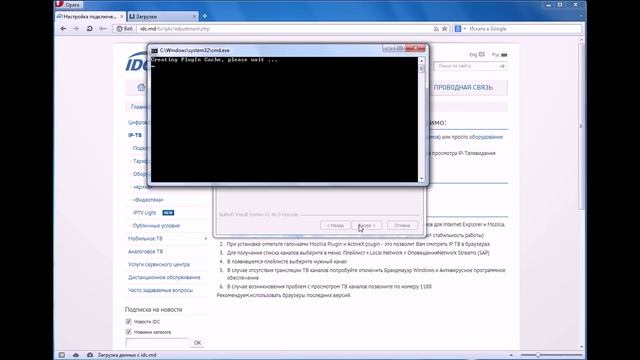Click the Opera menu button
640x360 pixels.
point(68,4)
